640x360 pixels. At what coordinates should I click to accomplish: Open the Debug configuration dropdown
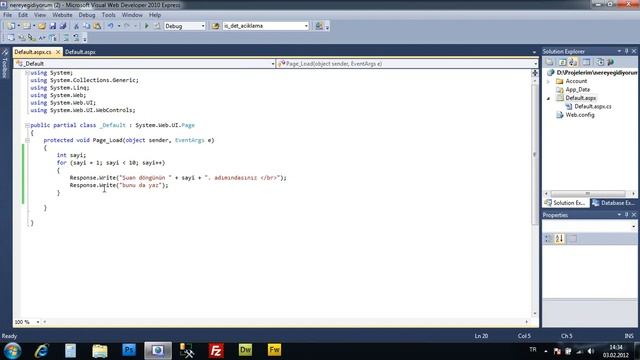(203, 26)
